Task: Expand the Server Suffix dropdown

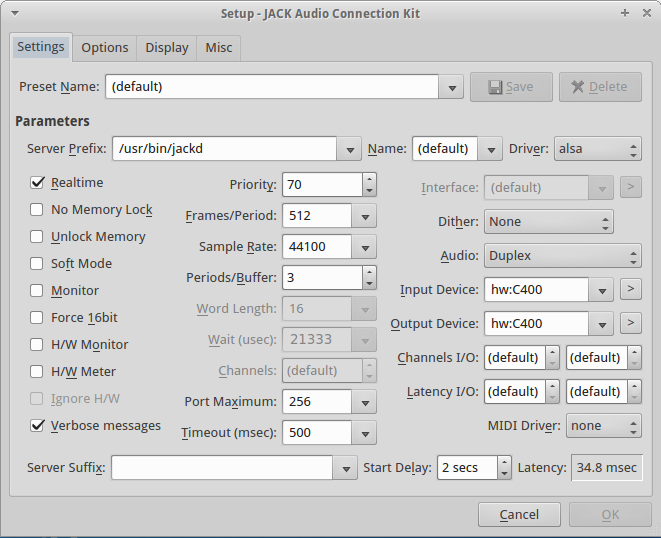Action: pyautogui.click(x=345, y=468)
